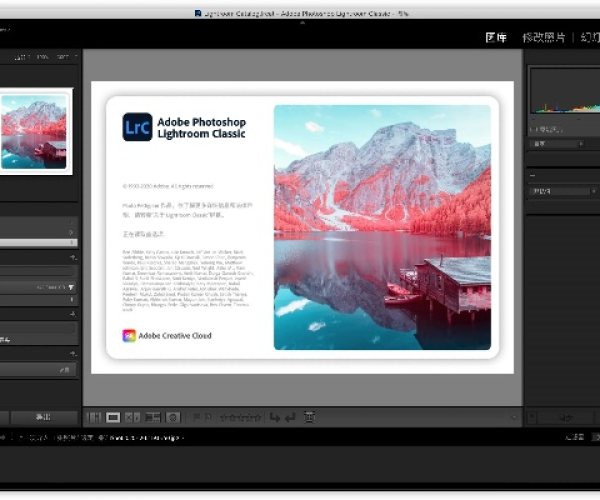Click the loupe overlay icon next to rotate
This screenshot has height=500, width=600.
[x=309, y=417]
